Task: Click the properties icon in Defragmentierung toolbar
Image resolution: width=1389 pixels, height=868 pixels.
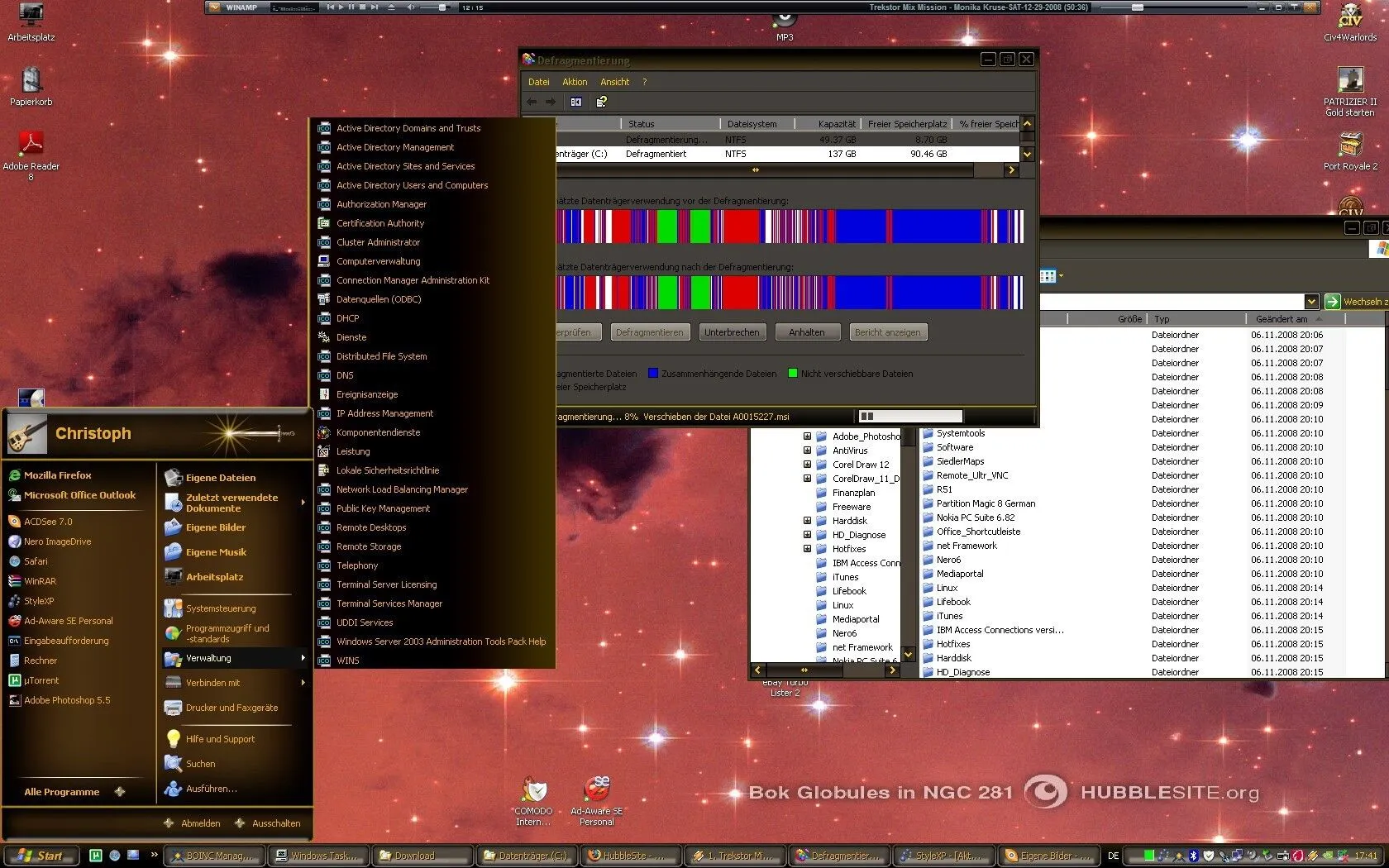Action: [x=602, y=102]
